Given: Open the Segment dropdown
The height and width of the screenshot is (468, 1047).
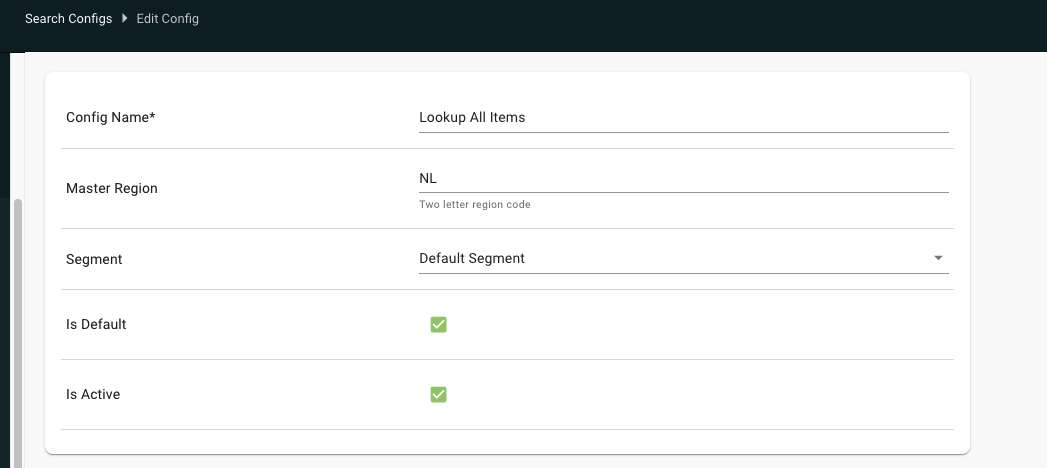Looking at the screenshot, I should point(684,258).
